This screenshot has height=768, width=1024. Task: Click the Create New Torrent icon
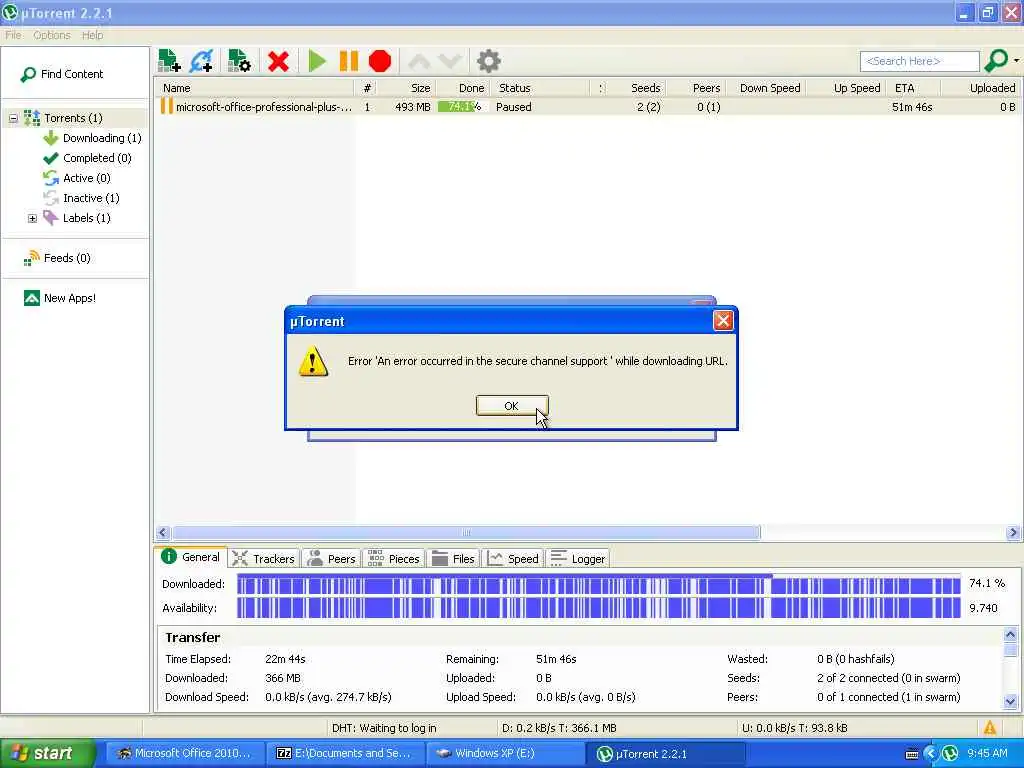[239, 61]
